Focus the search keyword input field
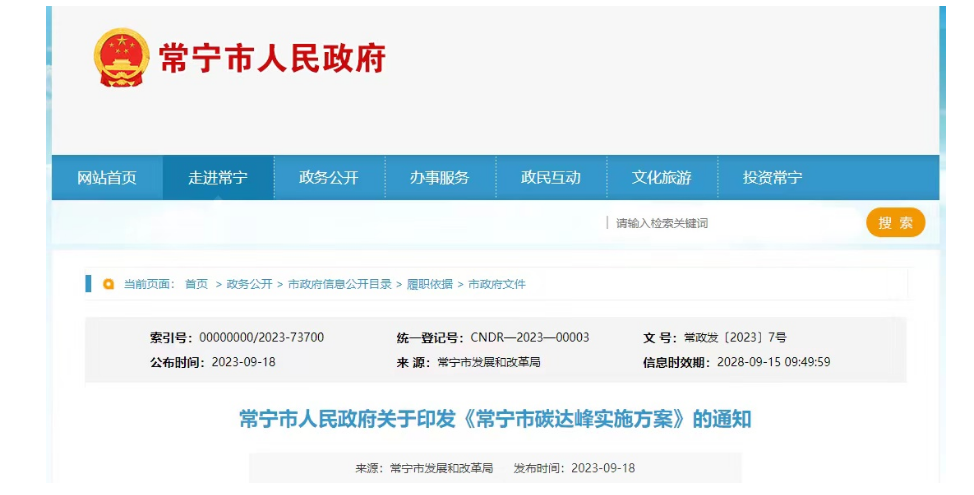The image size is (974, 495). tap(730, 223)
